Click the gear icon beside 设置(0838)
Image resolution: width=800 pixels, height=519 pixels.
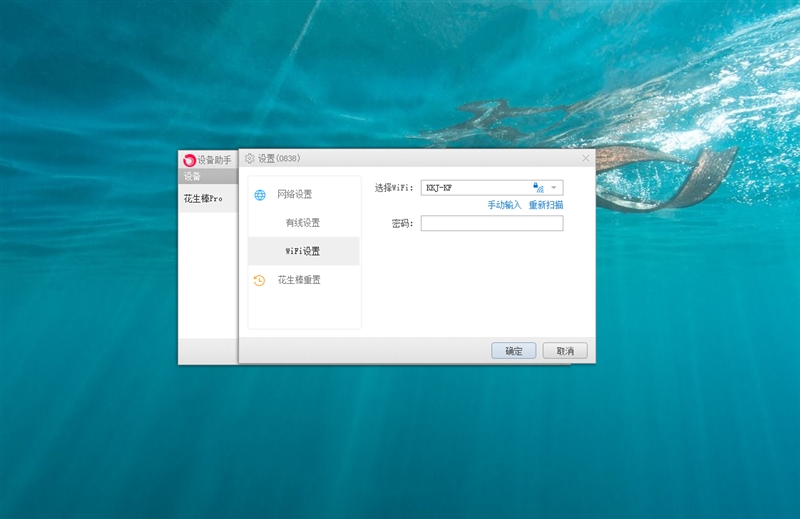coord(250,158)
